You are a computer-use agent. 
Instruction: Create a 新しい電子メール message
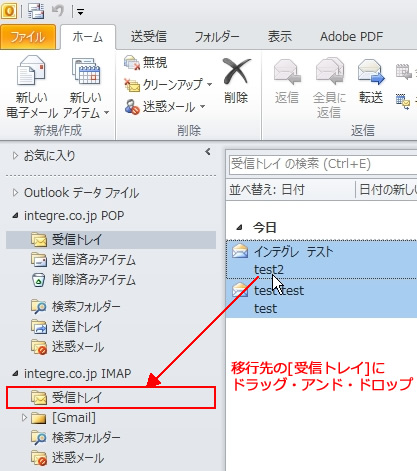(x=31, y=87)
